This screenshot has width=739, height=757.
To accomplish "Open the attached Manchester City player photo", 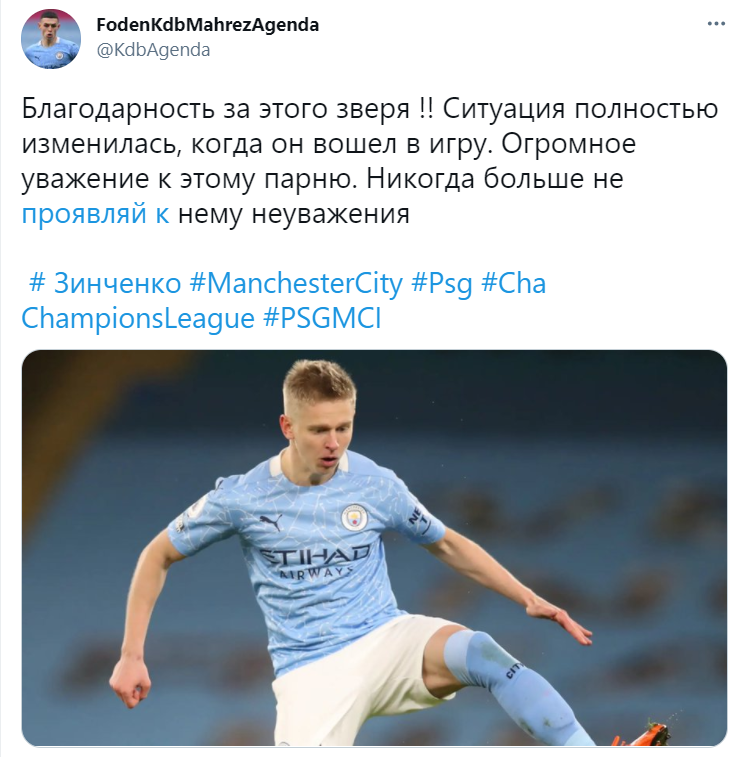I will tap(374, 548).
